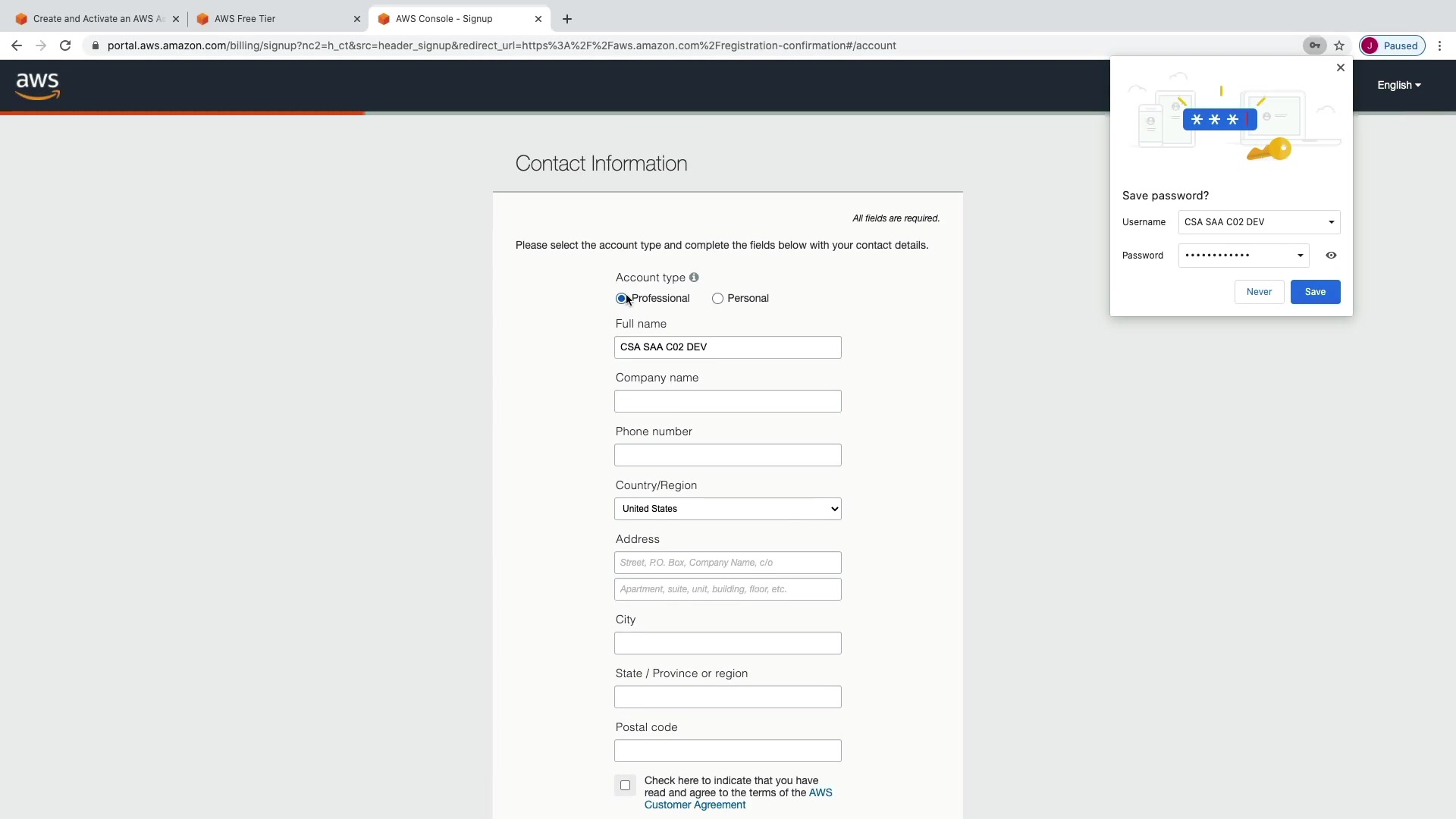Expand the Username dropdown in save password

[x=1331, y=222]
